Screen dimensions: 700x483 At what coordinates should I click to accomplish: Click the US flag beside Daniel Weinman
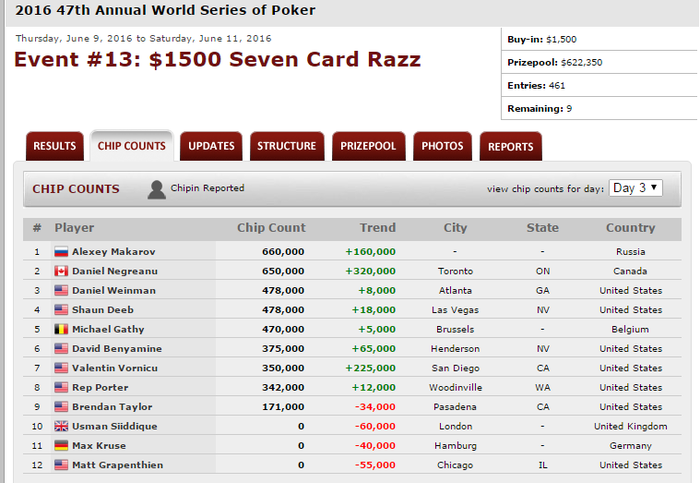[x=61, y=291]
